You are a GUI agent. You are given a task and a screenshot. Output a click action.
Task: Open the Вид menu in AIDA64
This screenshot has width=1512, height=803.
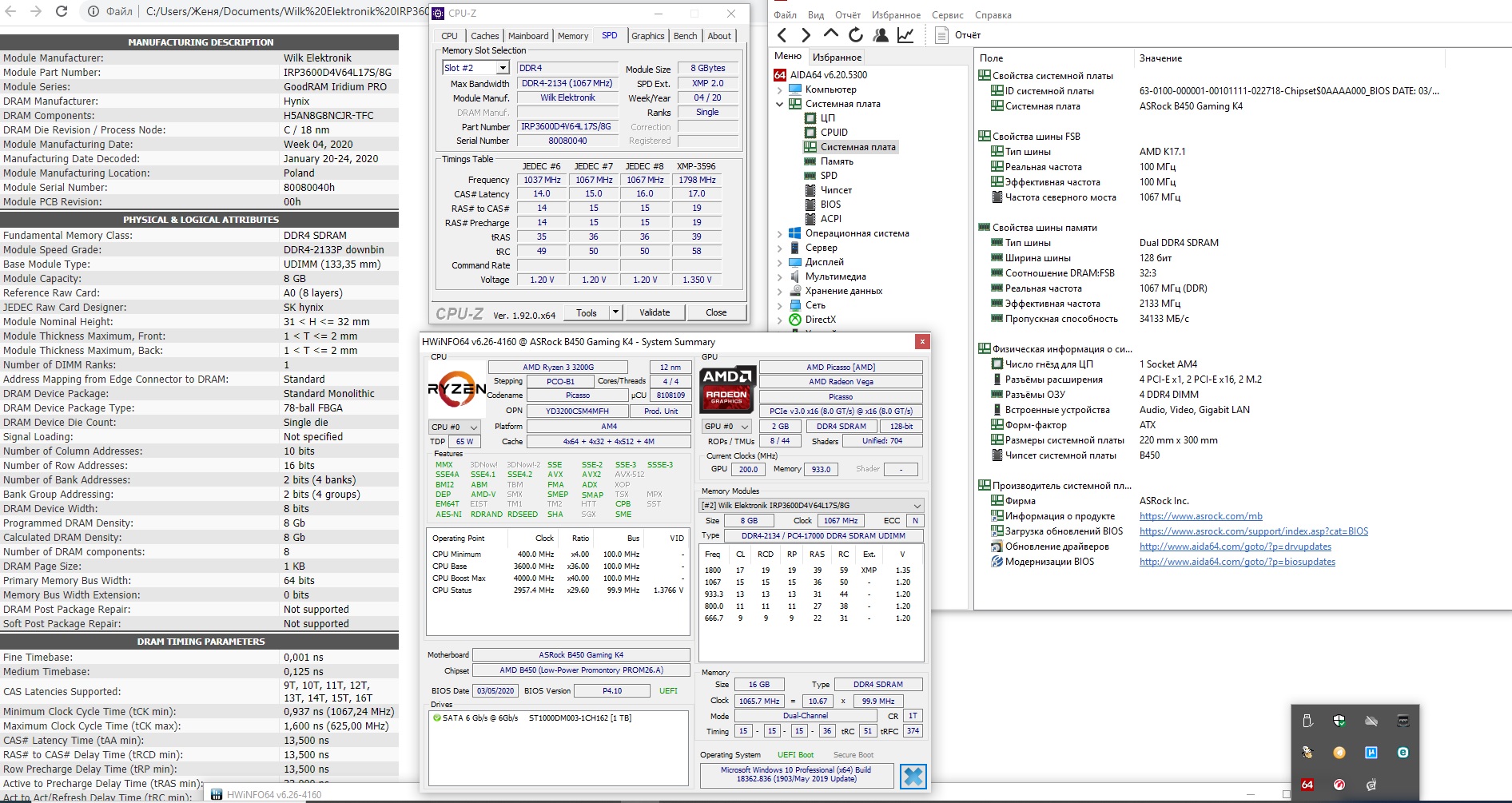816,14
